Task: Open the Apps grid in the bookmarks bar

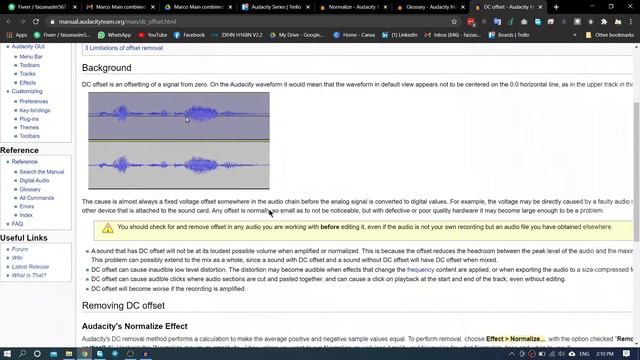Action: click(x=16, y=35)
